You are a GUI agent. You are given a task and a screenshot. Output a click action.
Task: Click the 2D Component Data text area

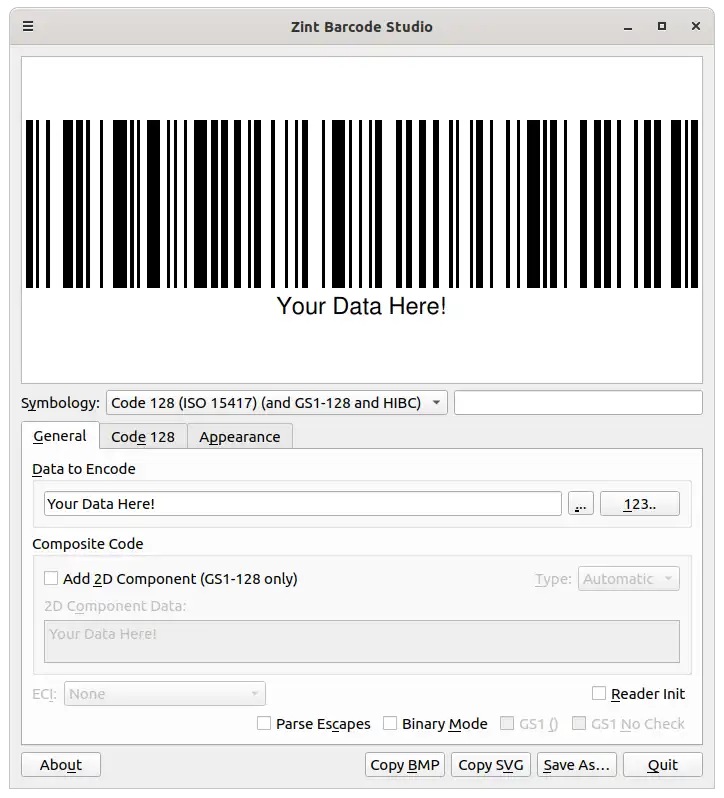(x=362, y=641)
